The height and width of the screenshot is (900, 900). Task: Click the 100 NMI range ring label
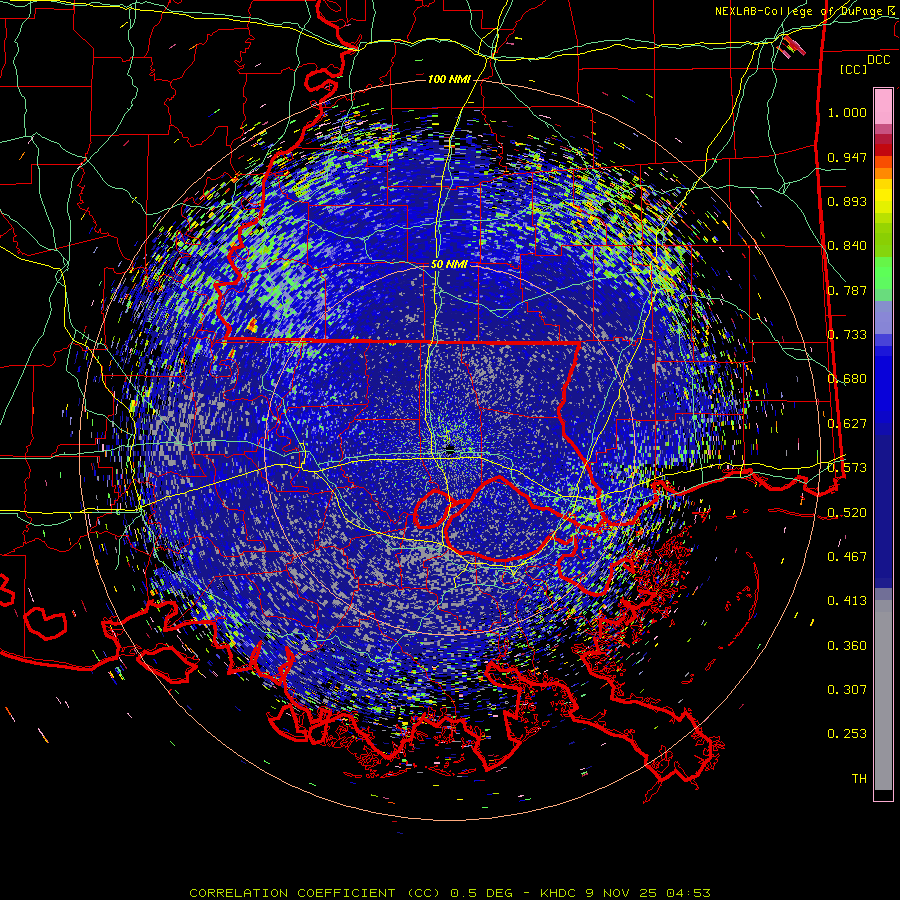point(449,79)
